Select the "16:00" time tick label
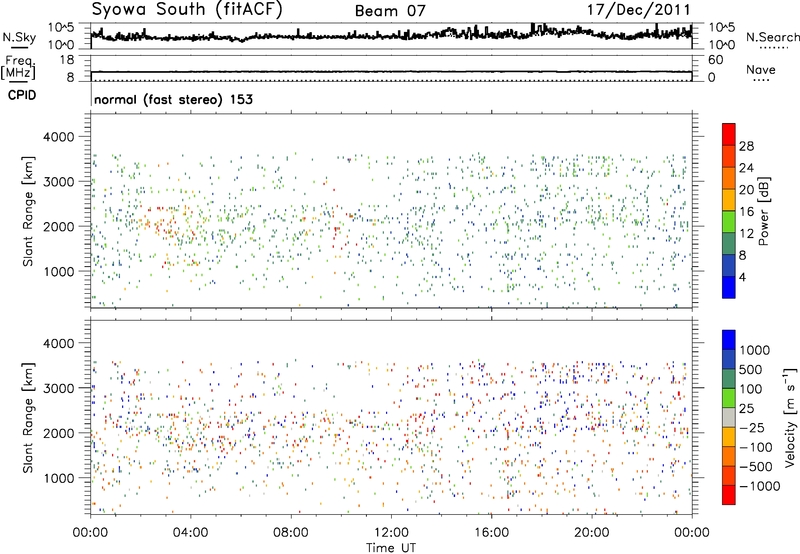The height and width of the screenshot is (554, 800). [x=491, y=533]
